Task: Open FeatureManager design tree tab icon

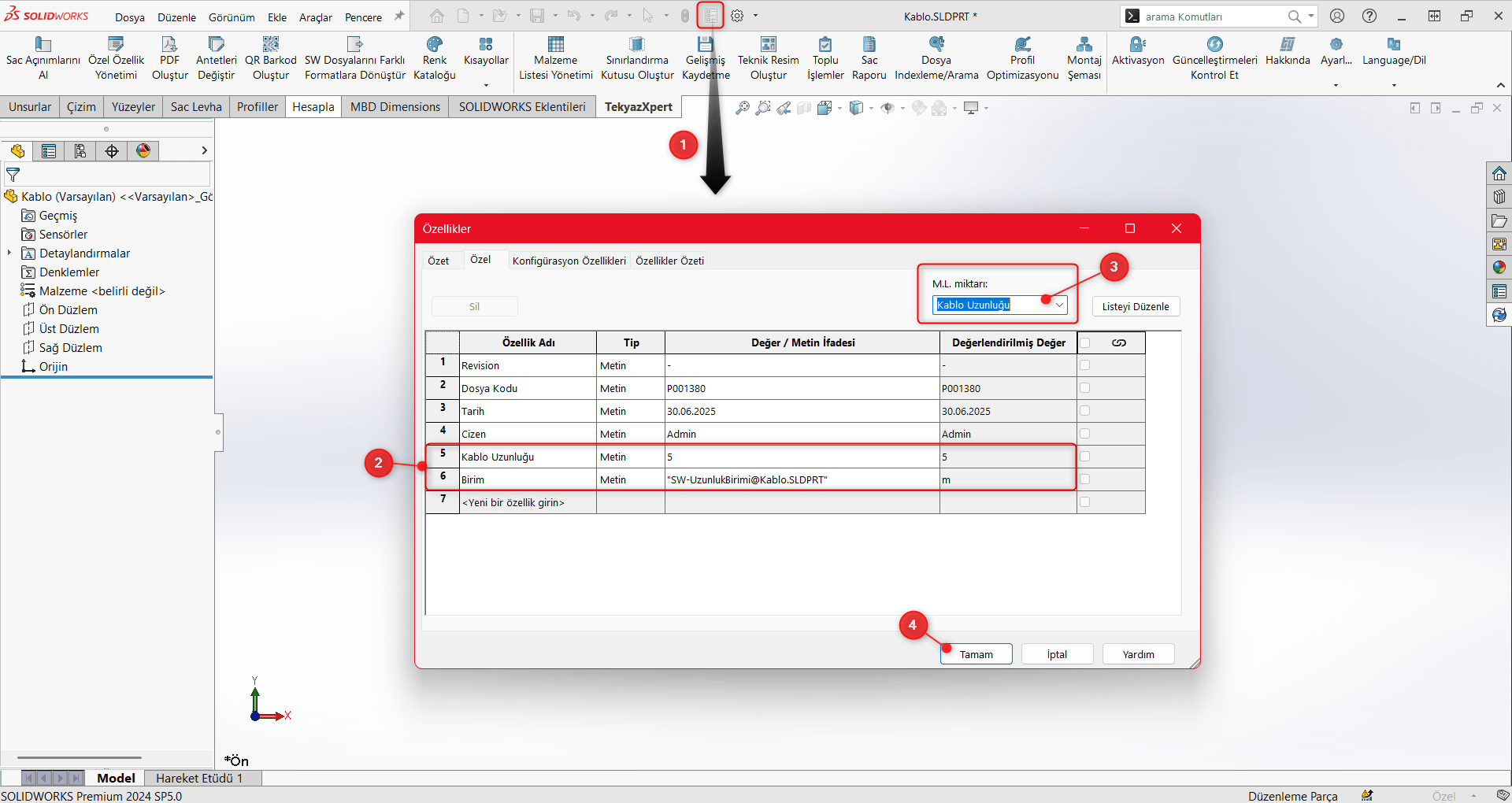Action: point(17,151)
